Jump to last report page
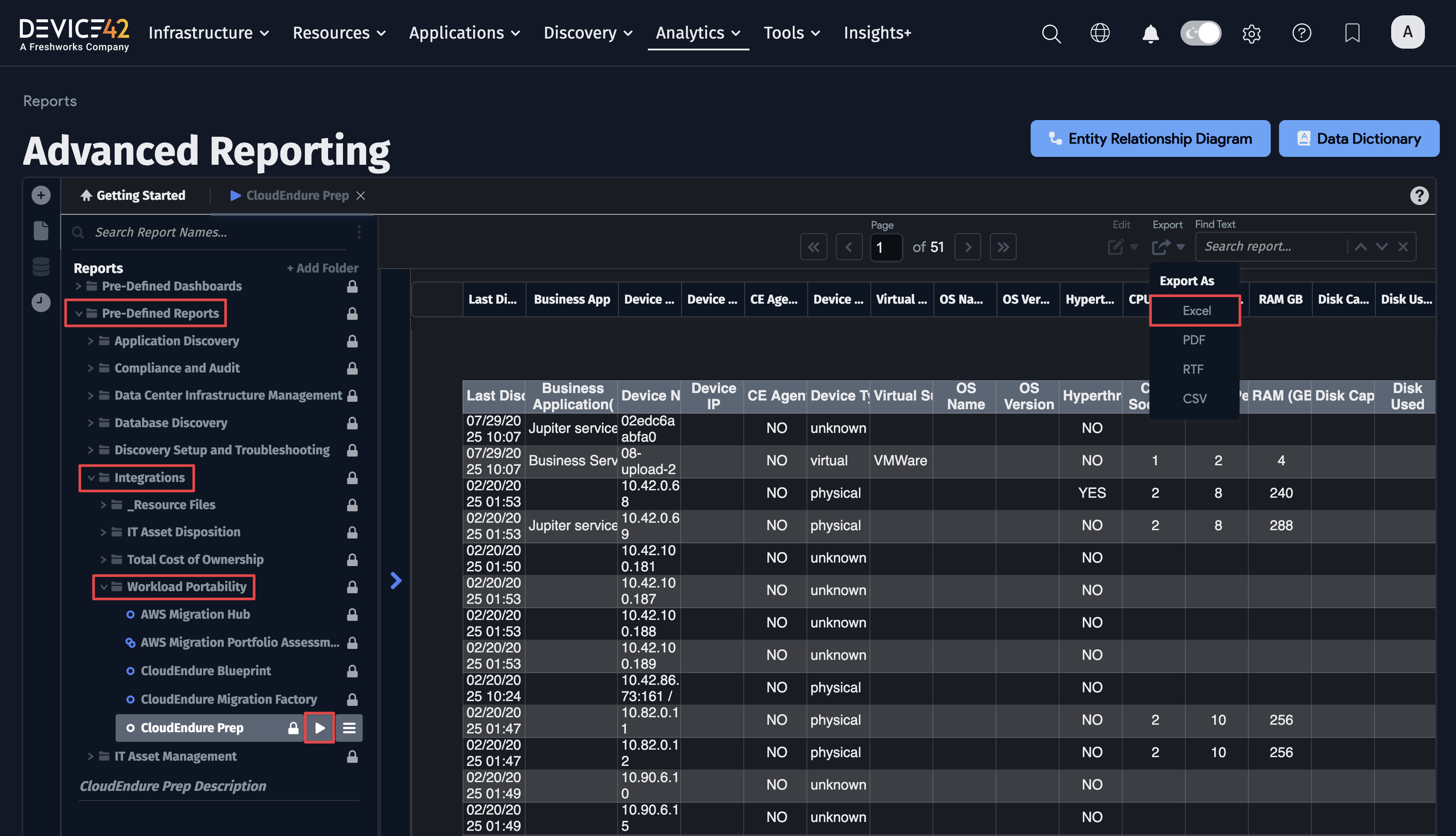Viewport: 1456px width, 836px height. (x=1003, y=247)
